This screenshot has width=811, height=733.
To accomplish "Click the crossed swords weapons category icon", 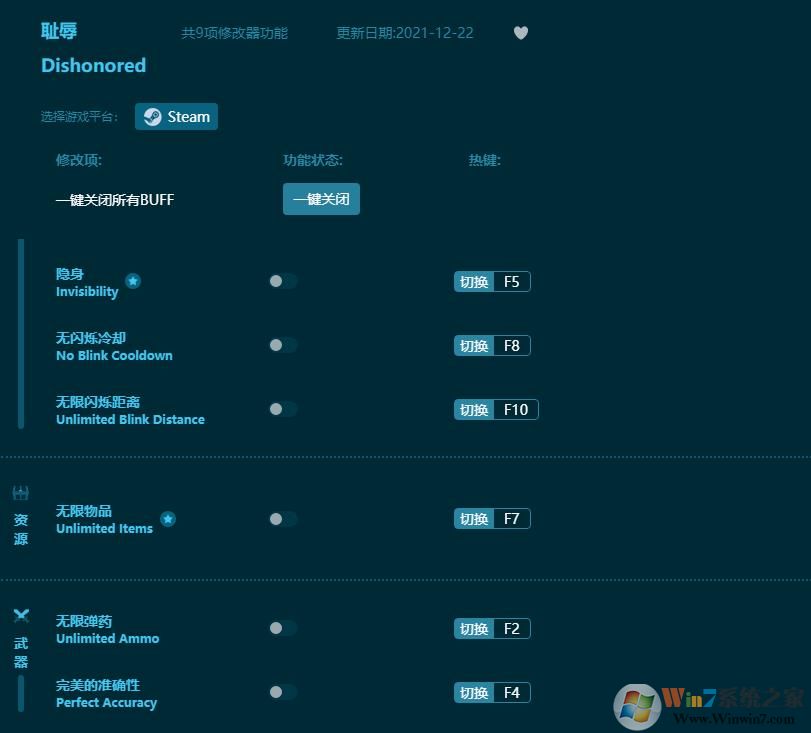I will pos(21,616).
